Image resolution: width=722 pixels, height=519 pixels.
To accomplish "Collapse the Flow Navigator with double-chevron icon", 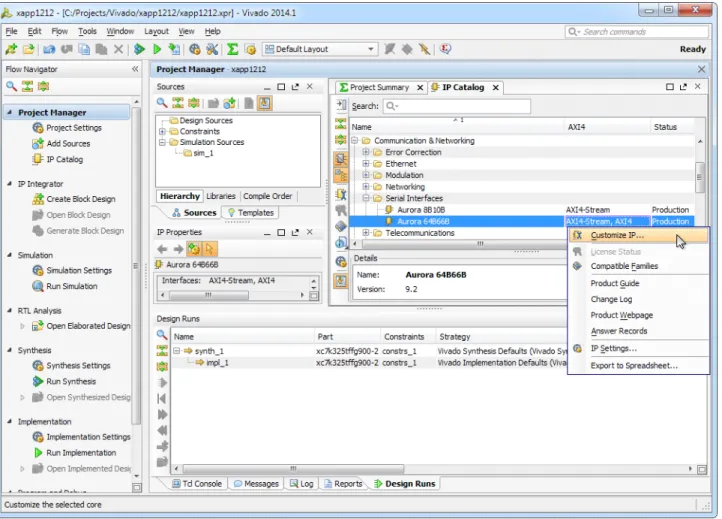I will point(135,69).
